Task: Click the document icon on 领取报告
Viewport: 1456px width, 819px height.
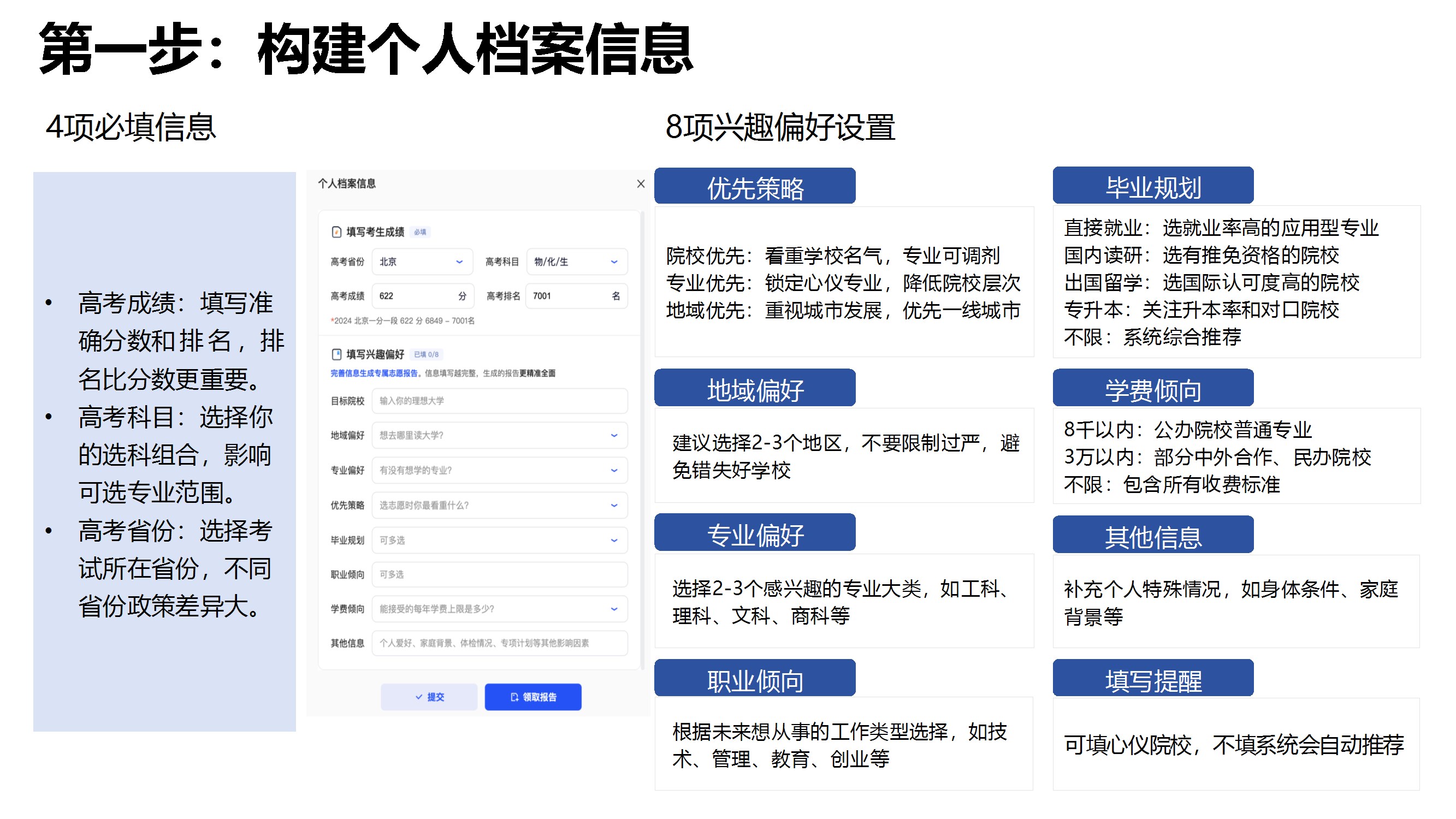Action: (x=514, y=697)
